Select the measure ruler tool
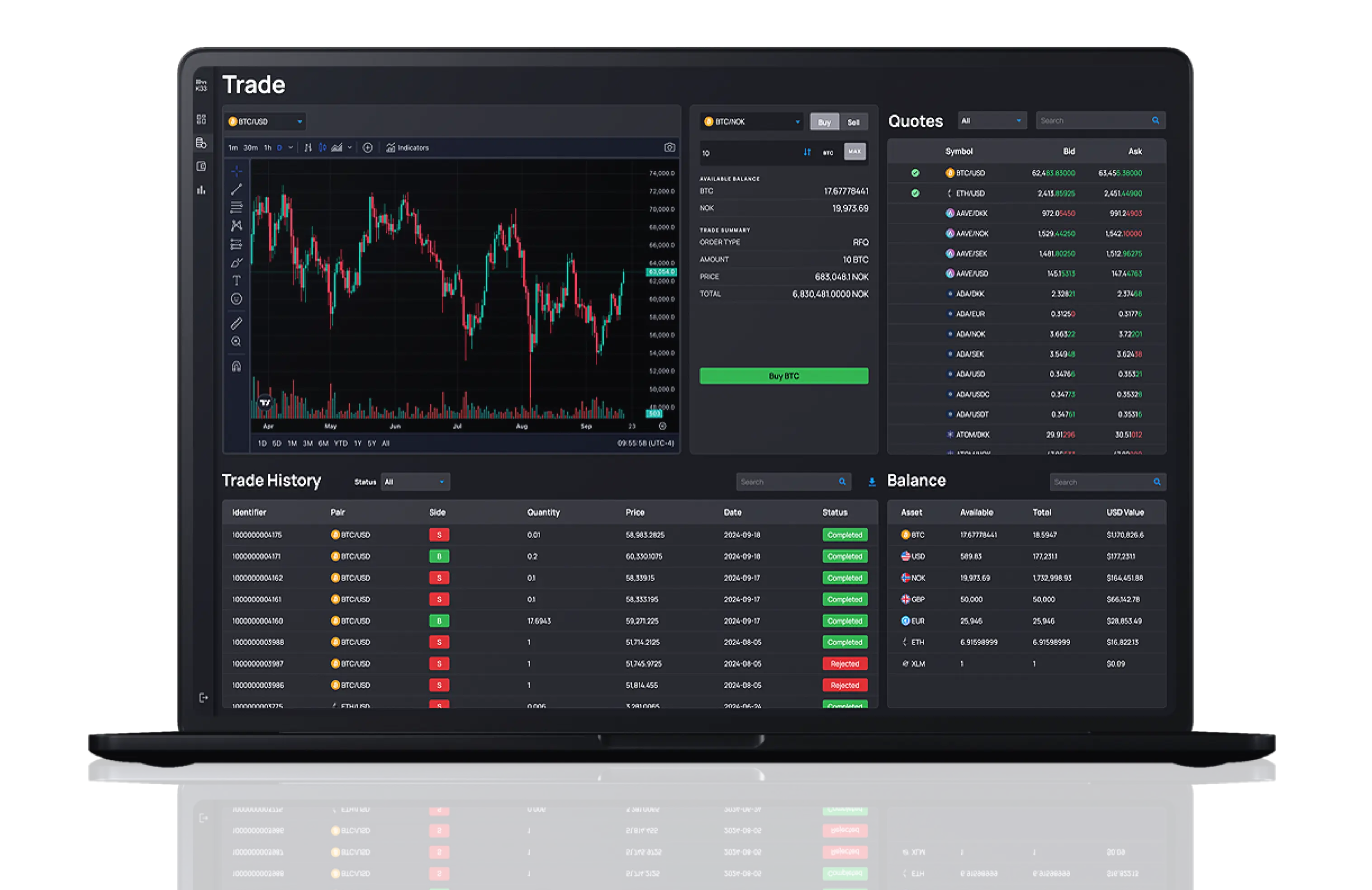 (236, 323)
